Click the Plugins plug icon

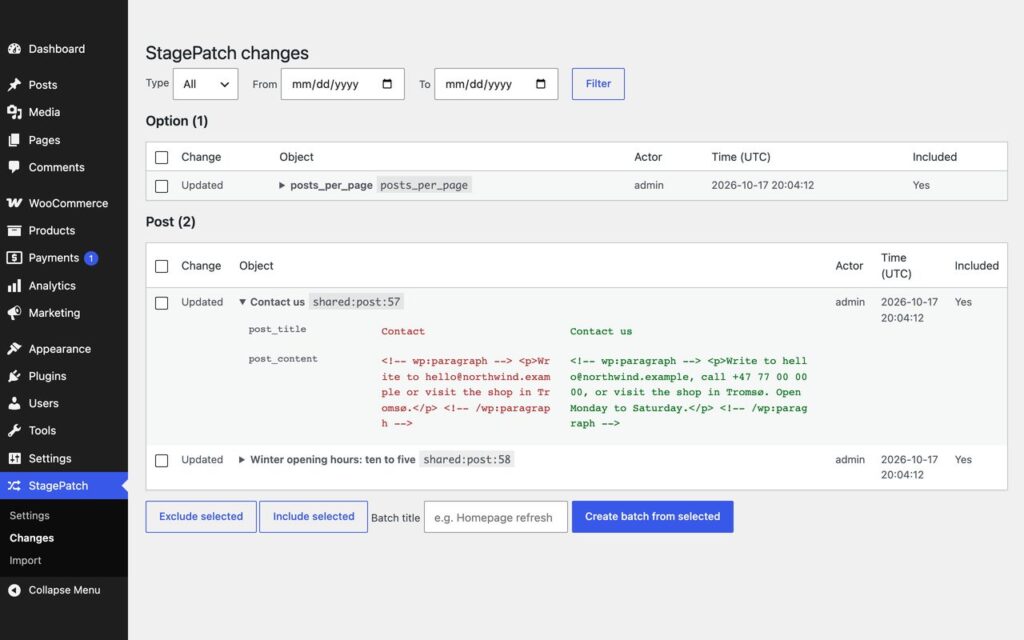[x=14, y=376]
